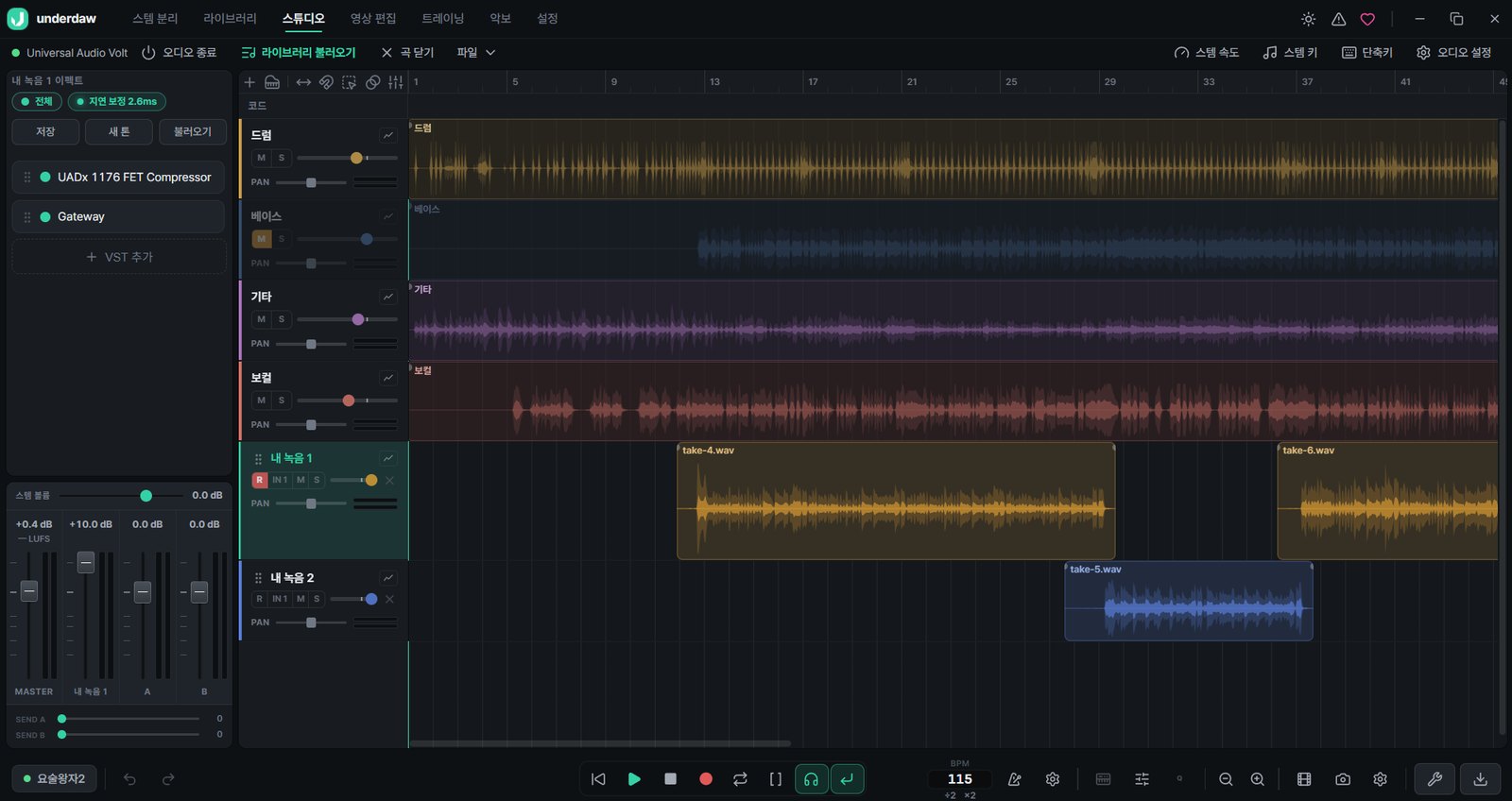Open the film strip video icon
Viewport: 1512px width, 801px height.
tap(1304, 779)
